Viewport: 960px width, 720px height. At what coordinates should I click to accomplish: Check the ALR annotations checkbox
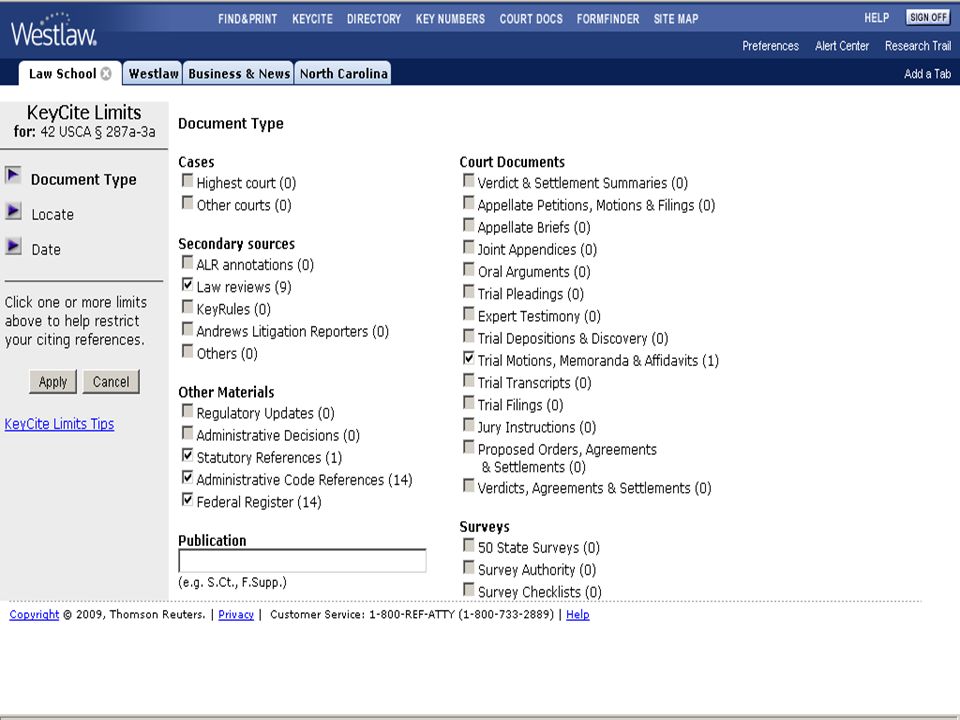[x=187, y=262]
